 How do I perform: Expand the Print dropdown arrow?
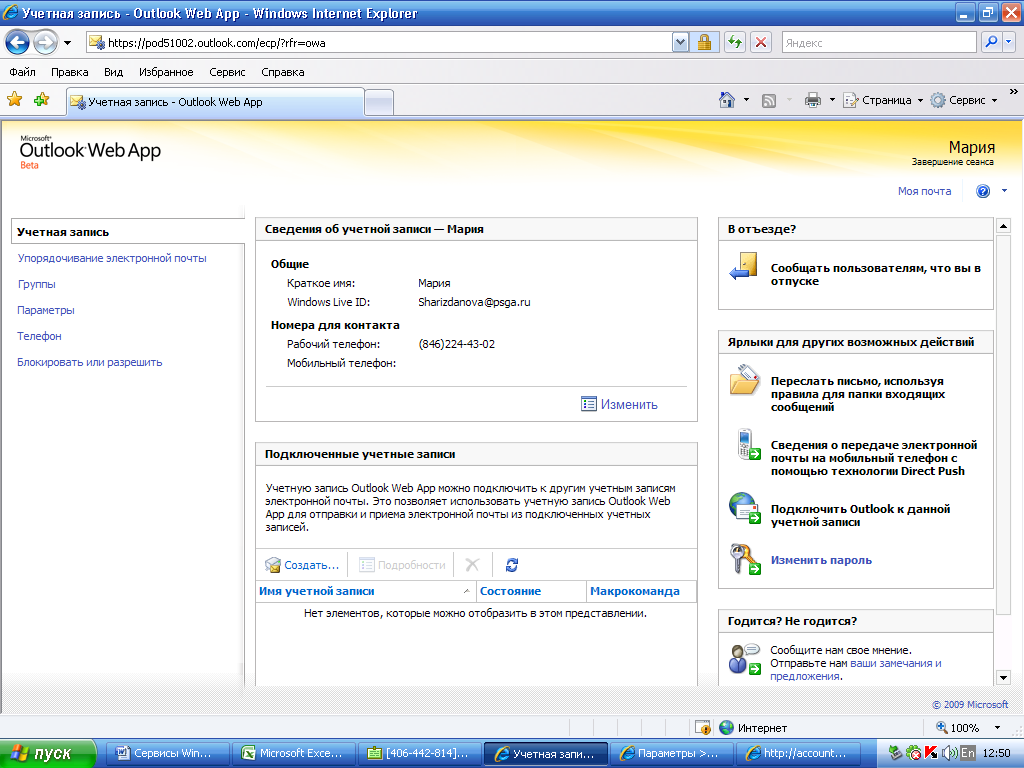832,100
